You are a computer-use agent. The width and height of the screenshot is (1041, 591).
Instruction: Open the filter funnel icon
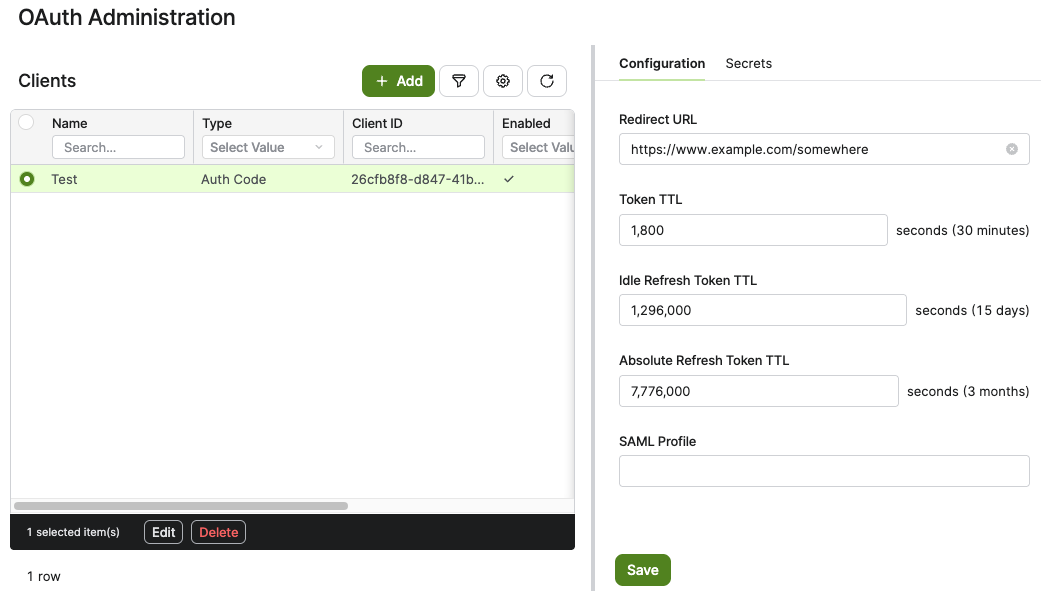[459, 81]
